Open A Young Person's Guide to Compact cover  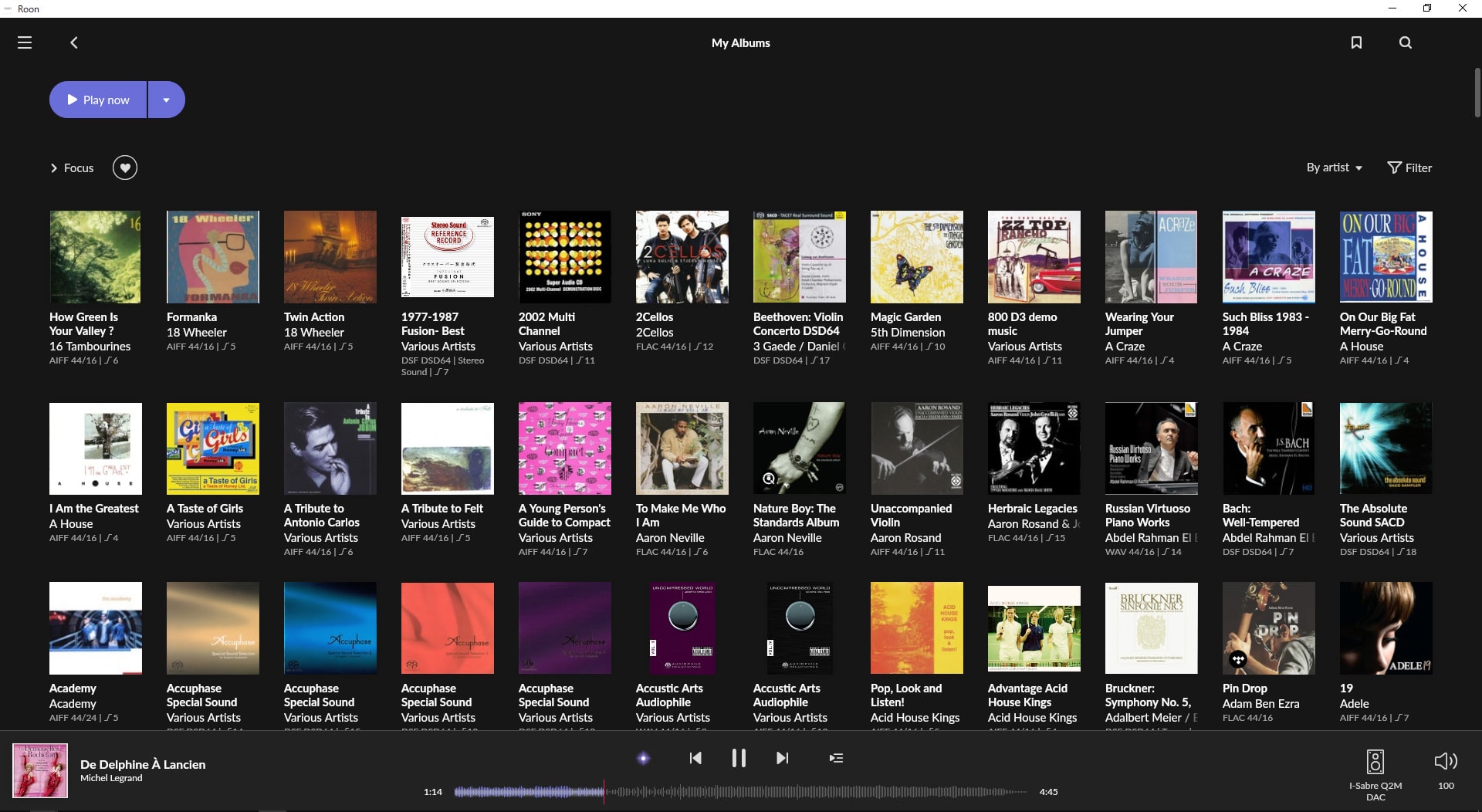point(565,448)
